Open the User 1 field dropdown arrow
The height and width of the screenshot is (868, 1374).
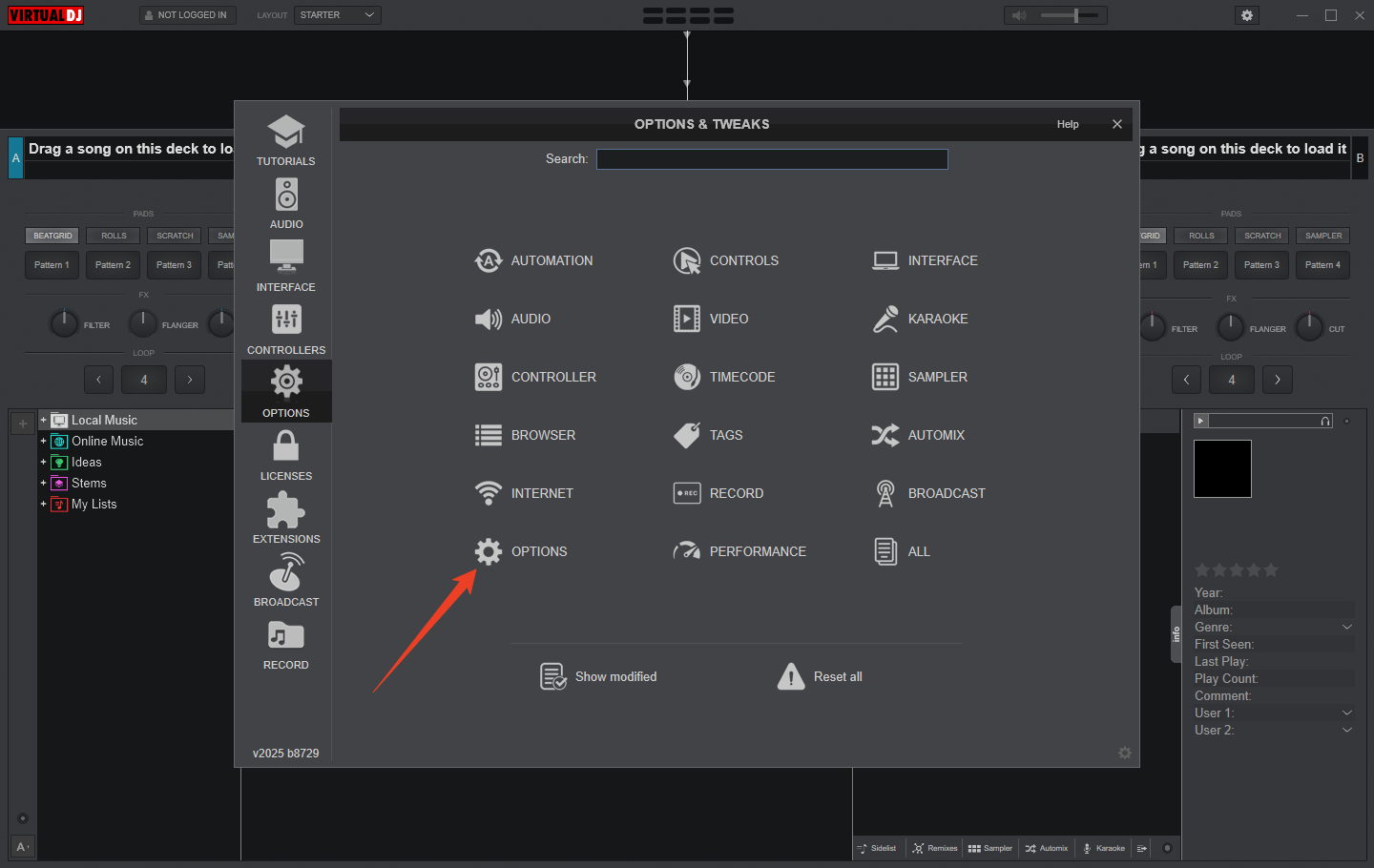(x=1347, y=713)
